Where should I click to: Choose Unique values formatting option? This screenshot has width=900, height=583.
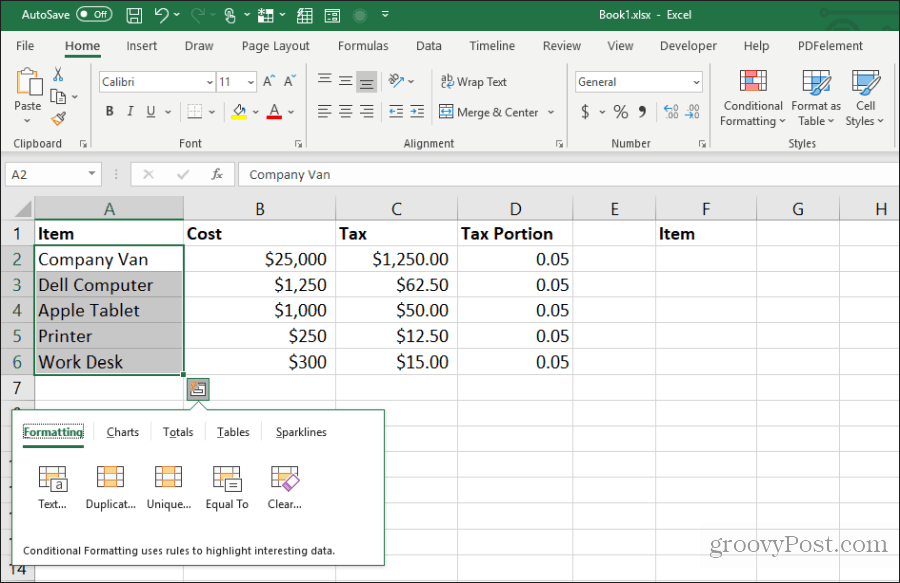pyautogui.click(x=169, y=487)
